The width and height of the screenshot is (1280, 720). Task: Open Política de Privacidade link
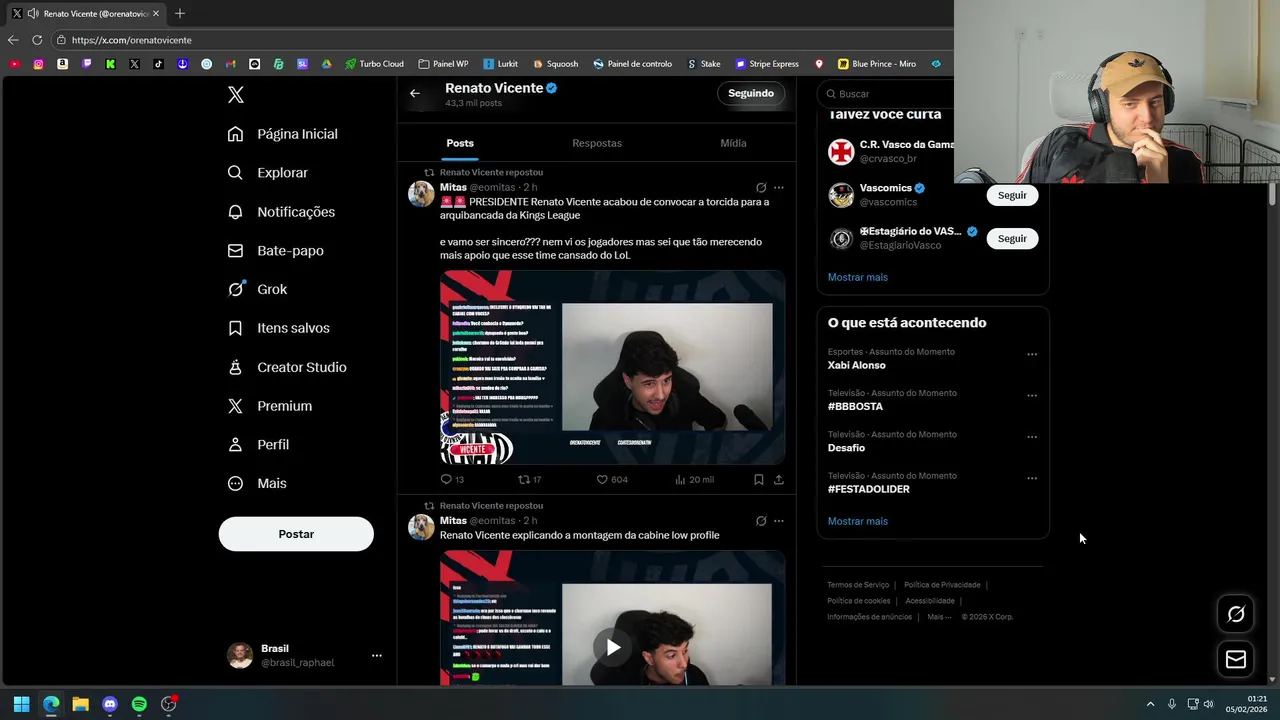coord(942,585)
